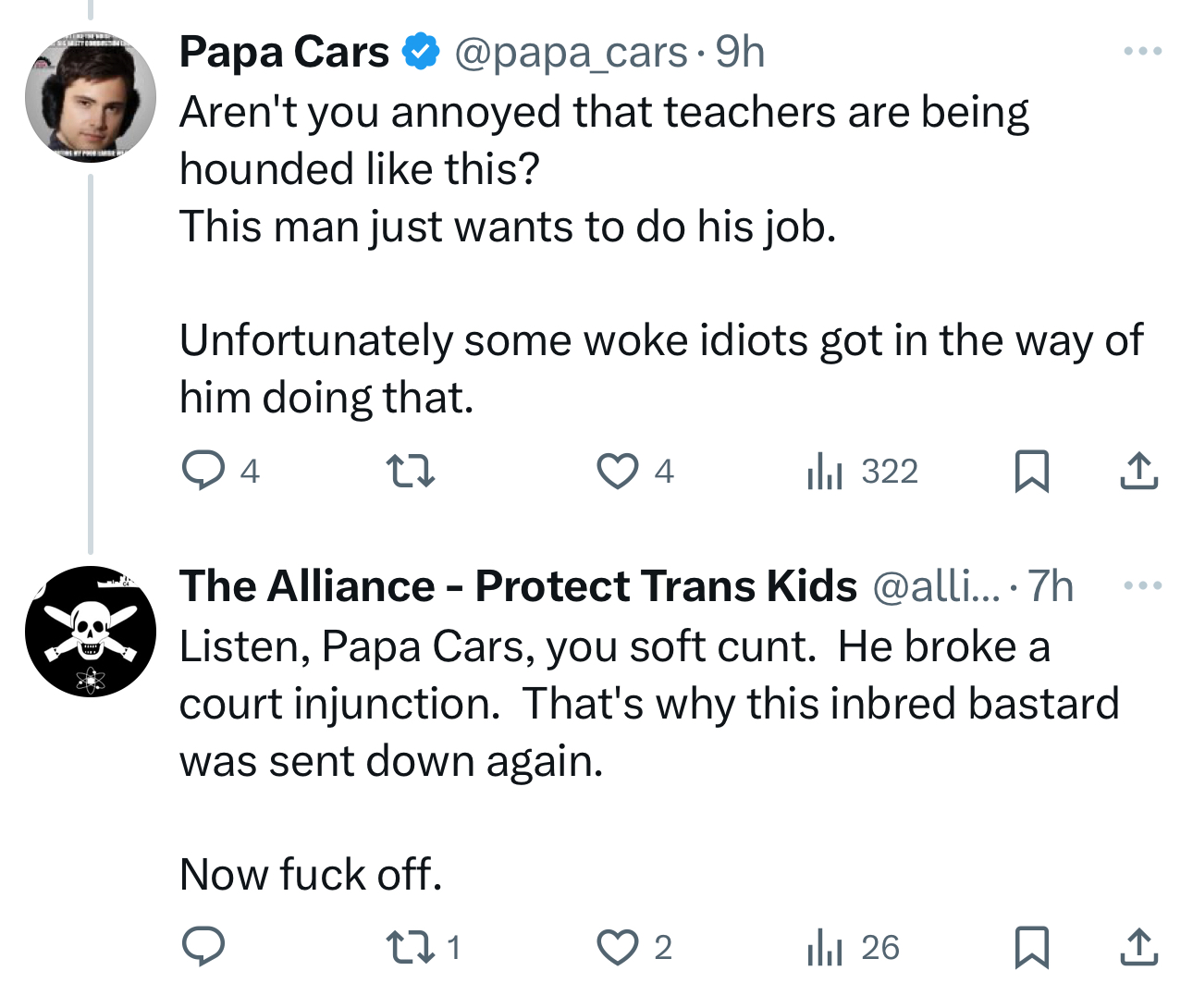Screen dimensions: 1193x1008
Task: Open more options for The Alliance reply
Action: [1142, 586]
